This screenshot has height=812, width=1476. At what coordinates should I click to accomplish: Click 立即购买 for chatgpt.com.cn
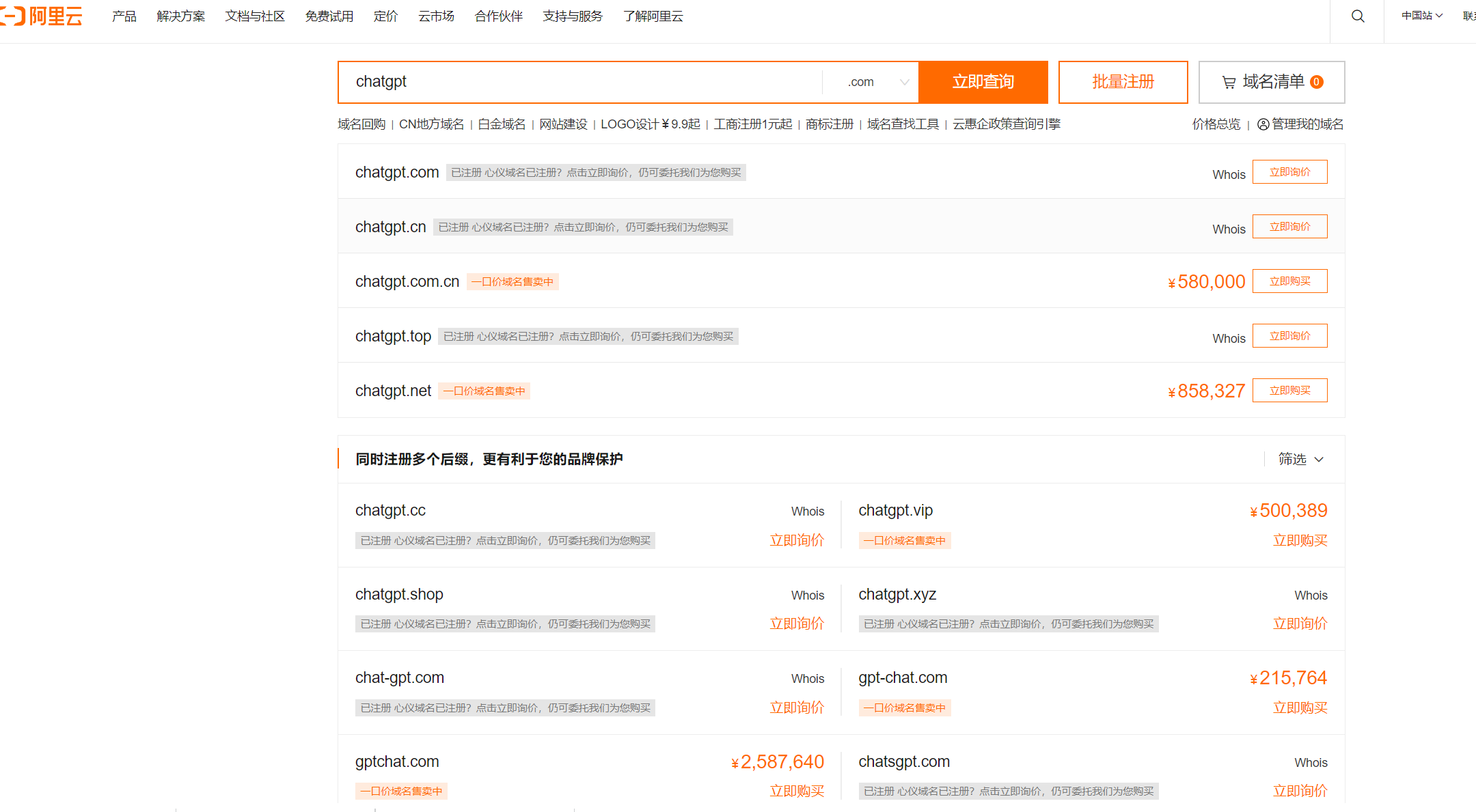1289,281
